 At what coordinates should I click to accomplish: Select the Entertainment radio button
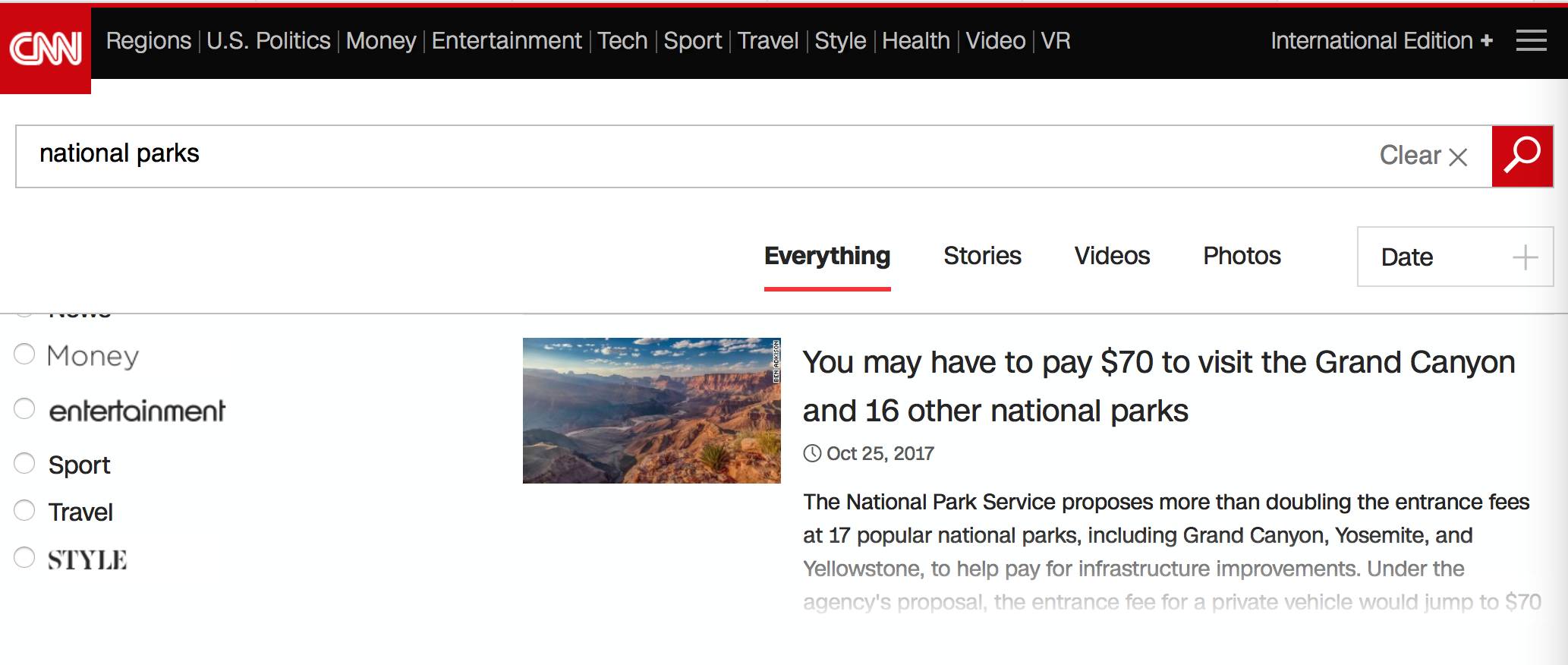point(24,408)
